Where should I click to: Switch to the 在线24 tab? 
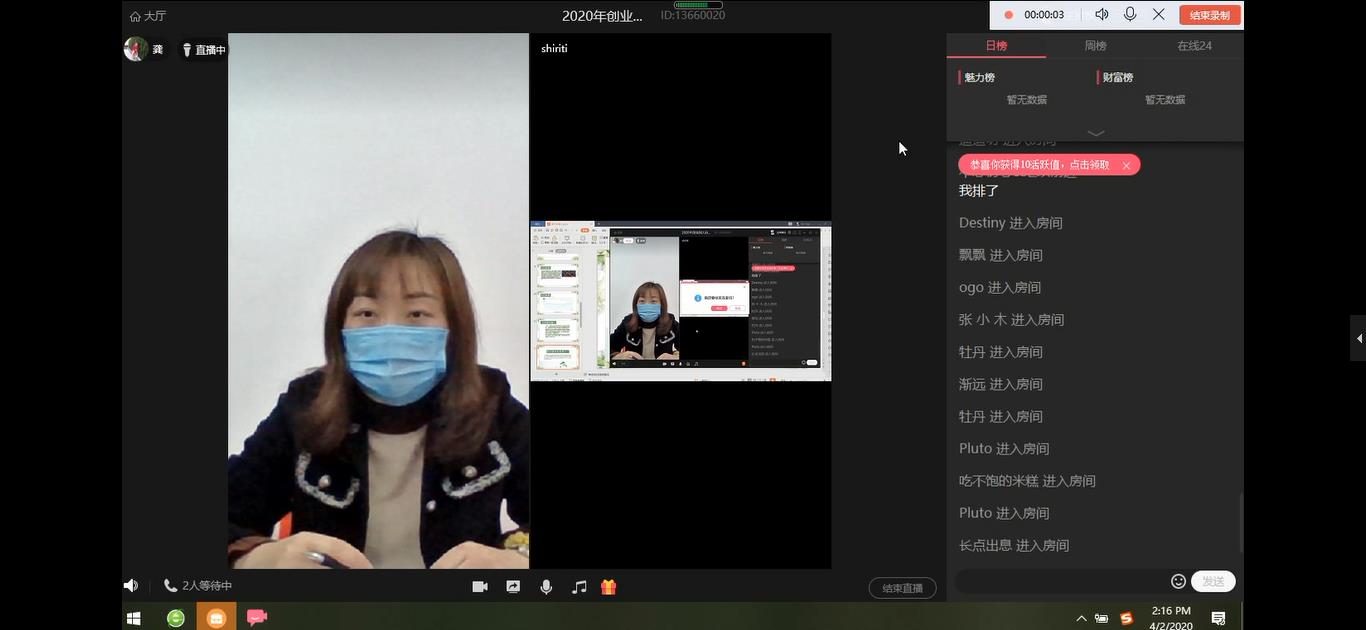click(x=1194, y=46)
